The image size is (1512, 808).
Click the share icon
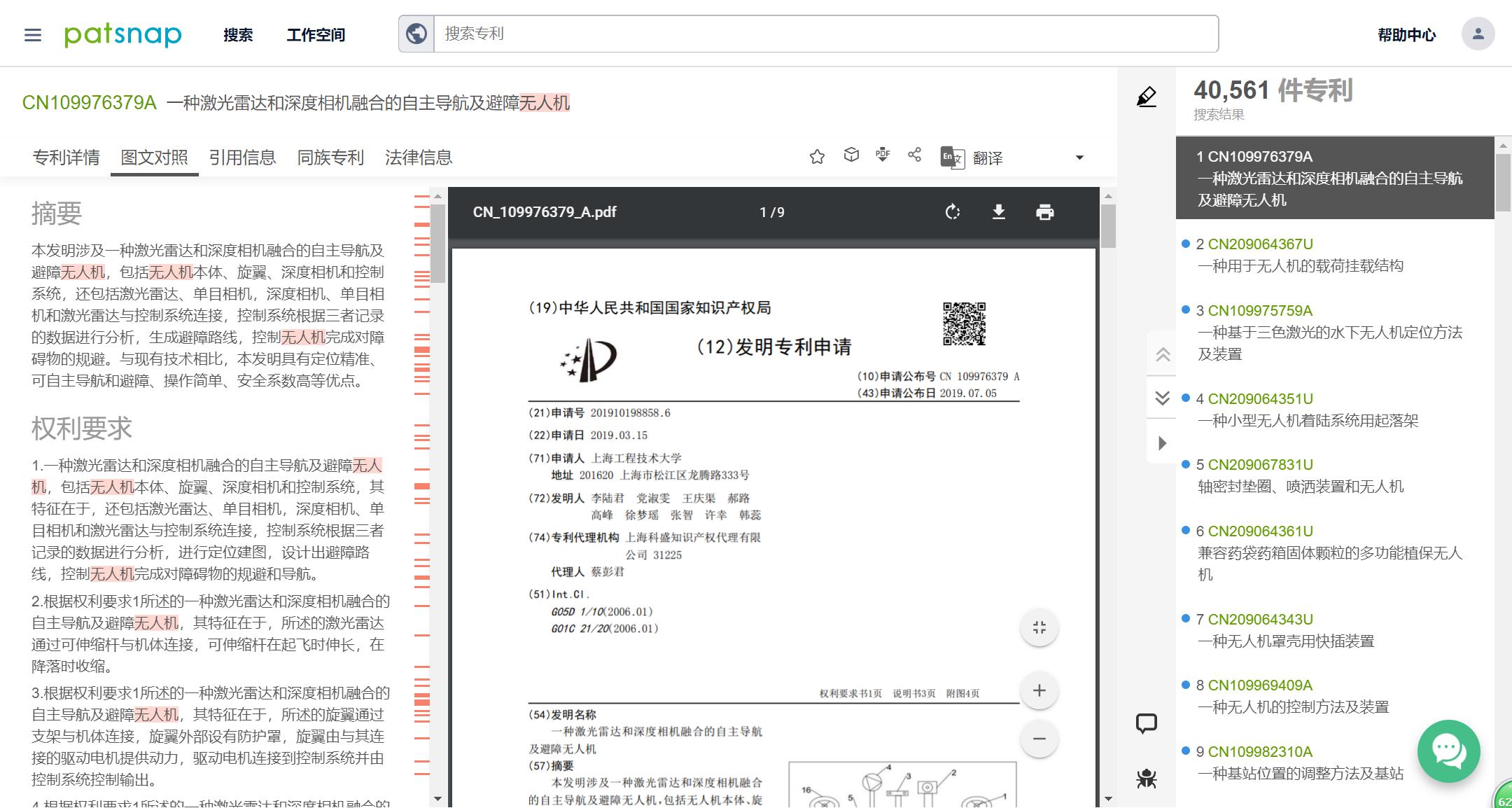914,155
